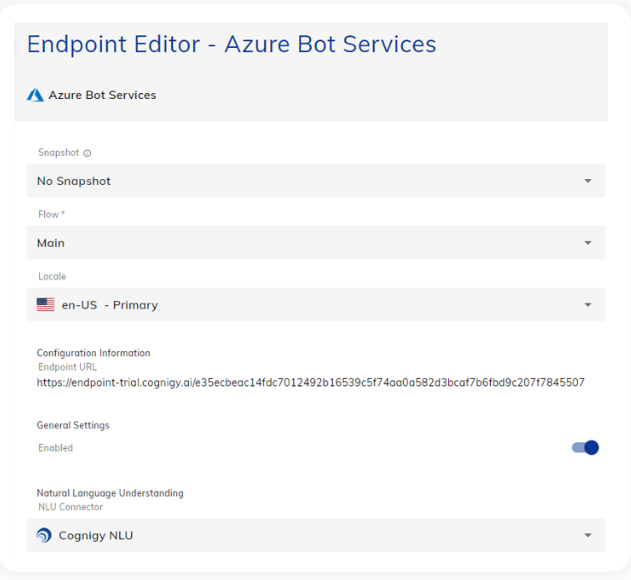Click the endpoint-trial.cognigy.ai Endpoint URL
Screen dimensions: 631x580
coord(310,382)
